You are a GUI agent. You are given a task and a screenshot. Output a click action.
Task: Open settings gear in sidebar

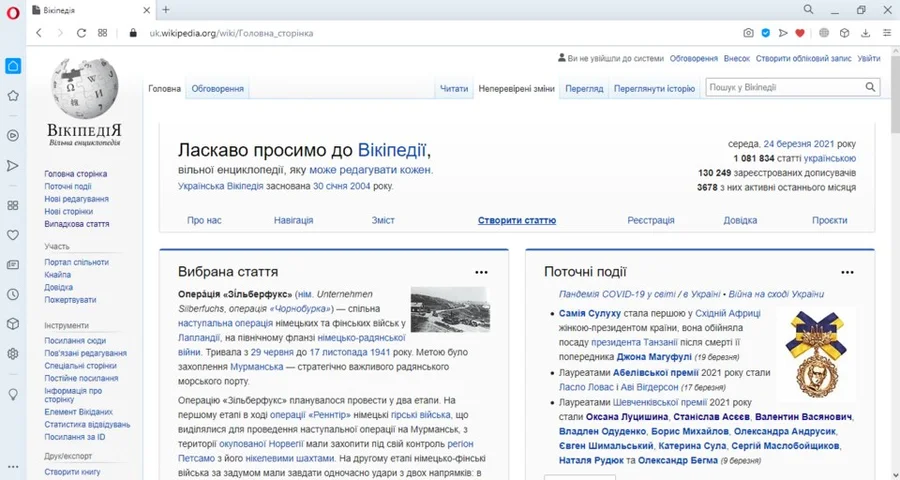[13, 354]
